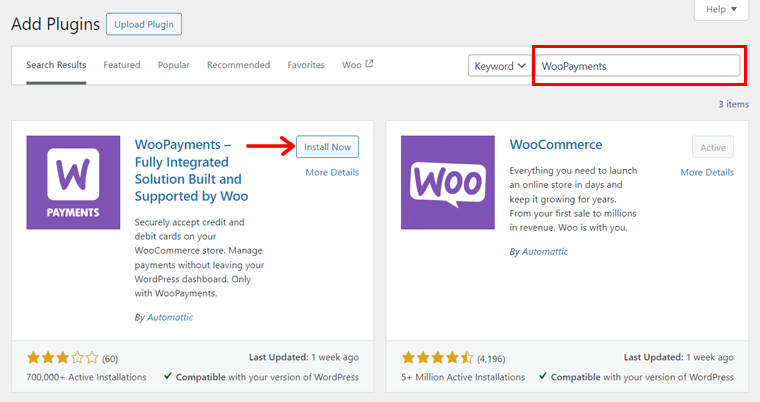Click the WooCommerce plugin logo icon
The width and height of the screenshot is (760, 402).
pos(449,183)
